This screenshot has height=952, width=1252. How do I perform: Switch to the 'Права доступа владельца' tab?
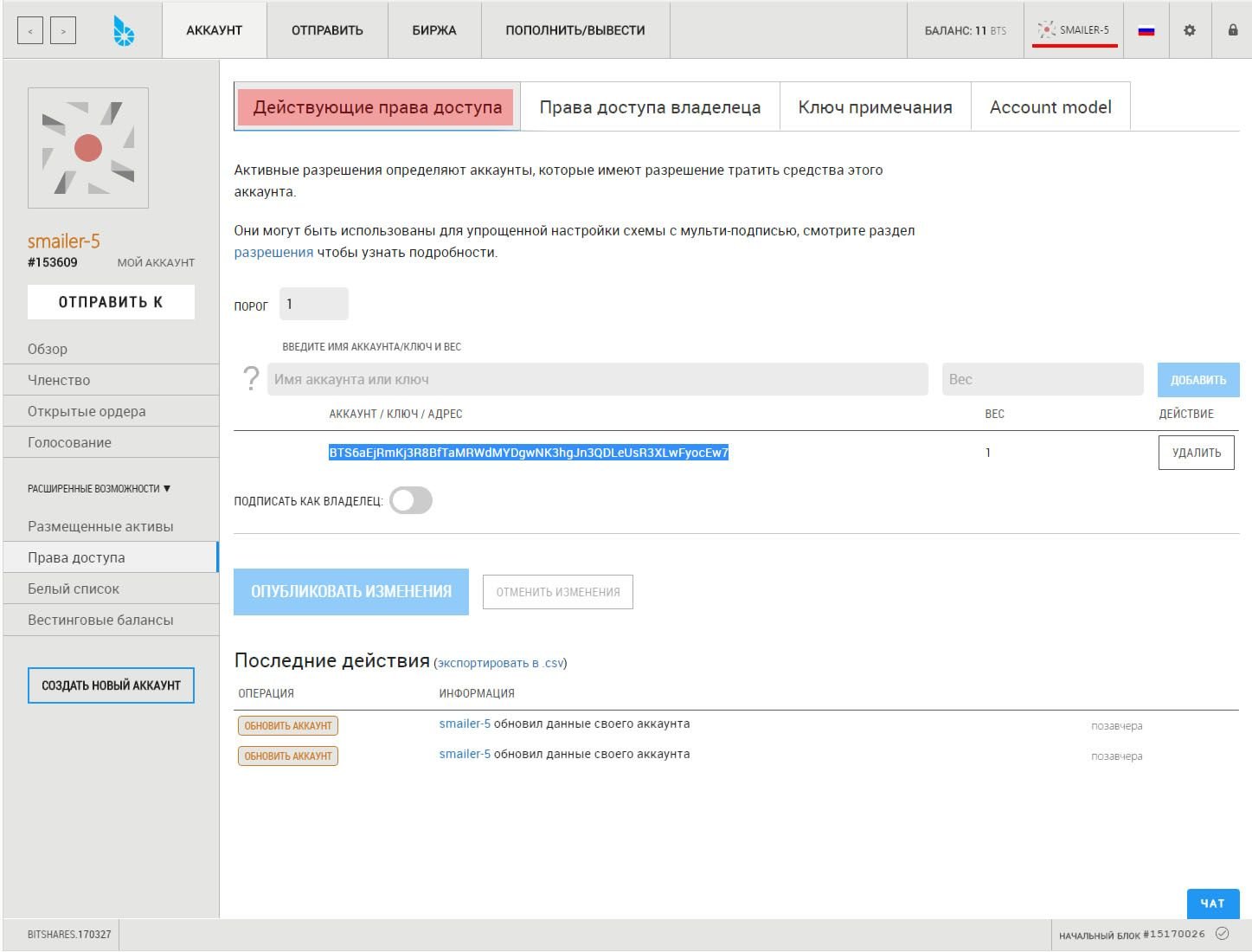[x=651, y=107]
